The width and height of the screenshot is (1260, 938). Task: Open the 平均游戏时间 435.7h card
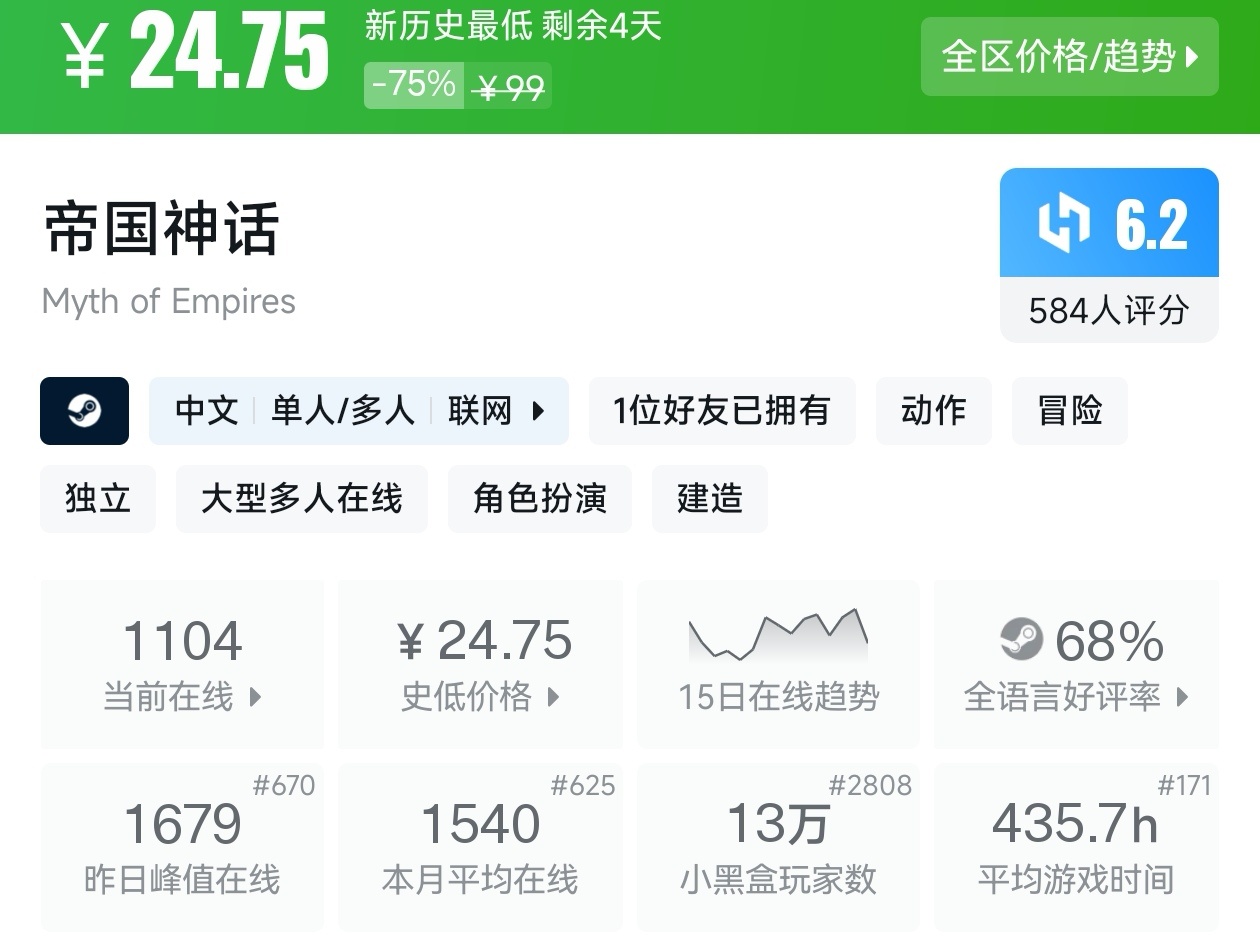click(x=1076, y=848)
